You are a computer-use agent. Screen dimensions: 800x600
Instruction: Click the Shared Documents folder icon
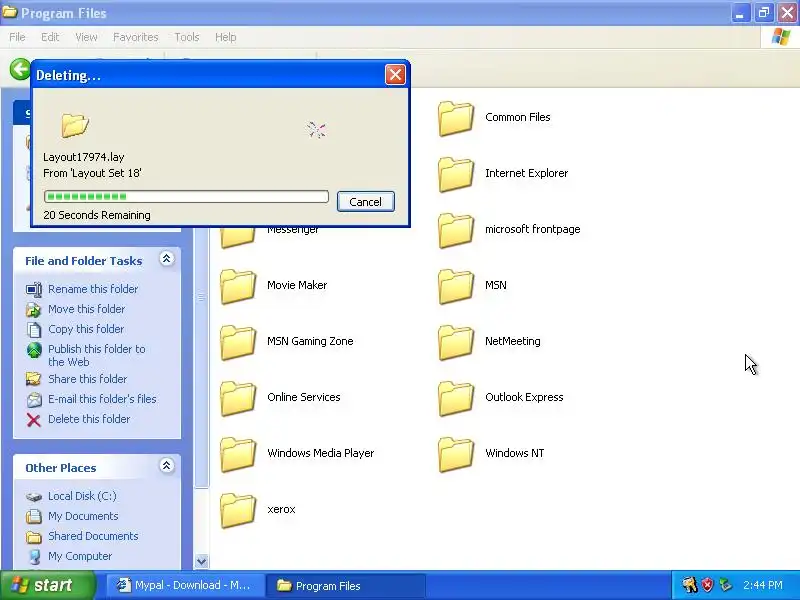pyautogui.click(x=34, y=537)
